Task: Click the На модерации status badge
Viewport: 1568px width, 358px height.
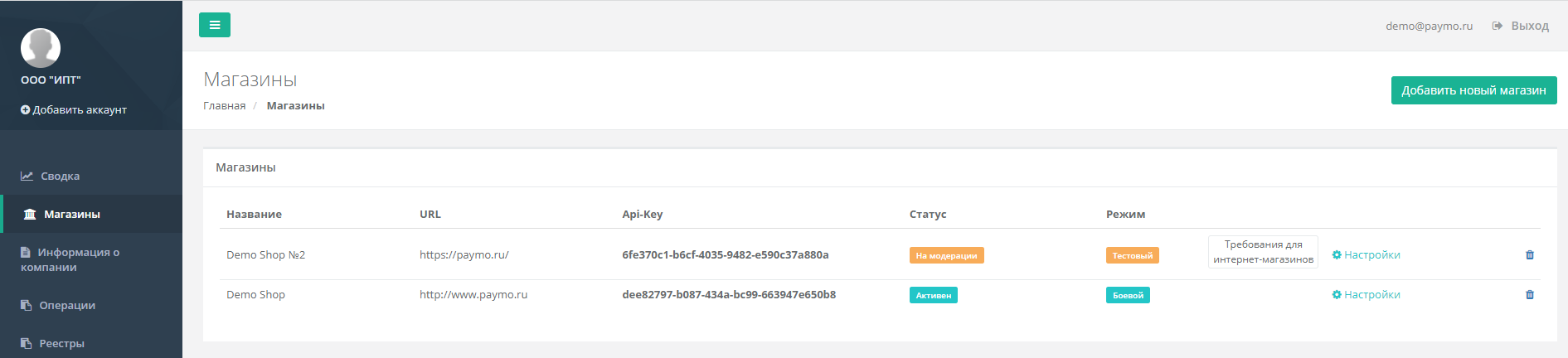Action: tap(946, 255)
